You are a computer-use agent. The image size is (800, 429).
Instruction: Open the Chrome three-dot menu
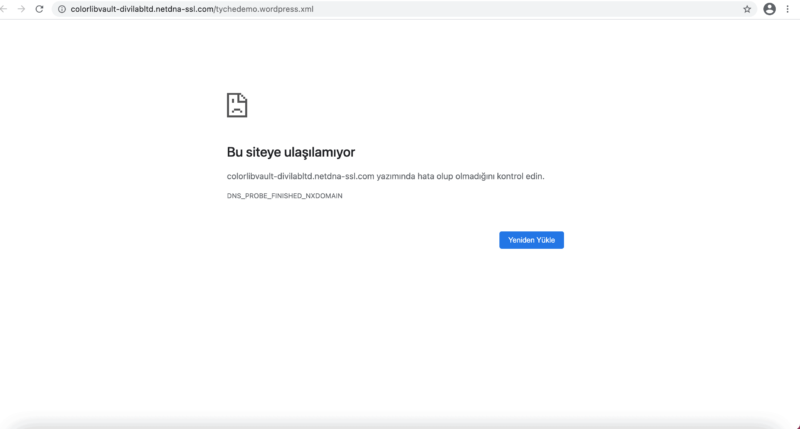click(x=787, y=9)
